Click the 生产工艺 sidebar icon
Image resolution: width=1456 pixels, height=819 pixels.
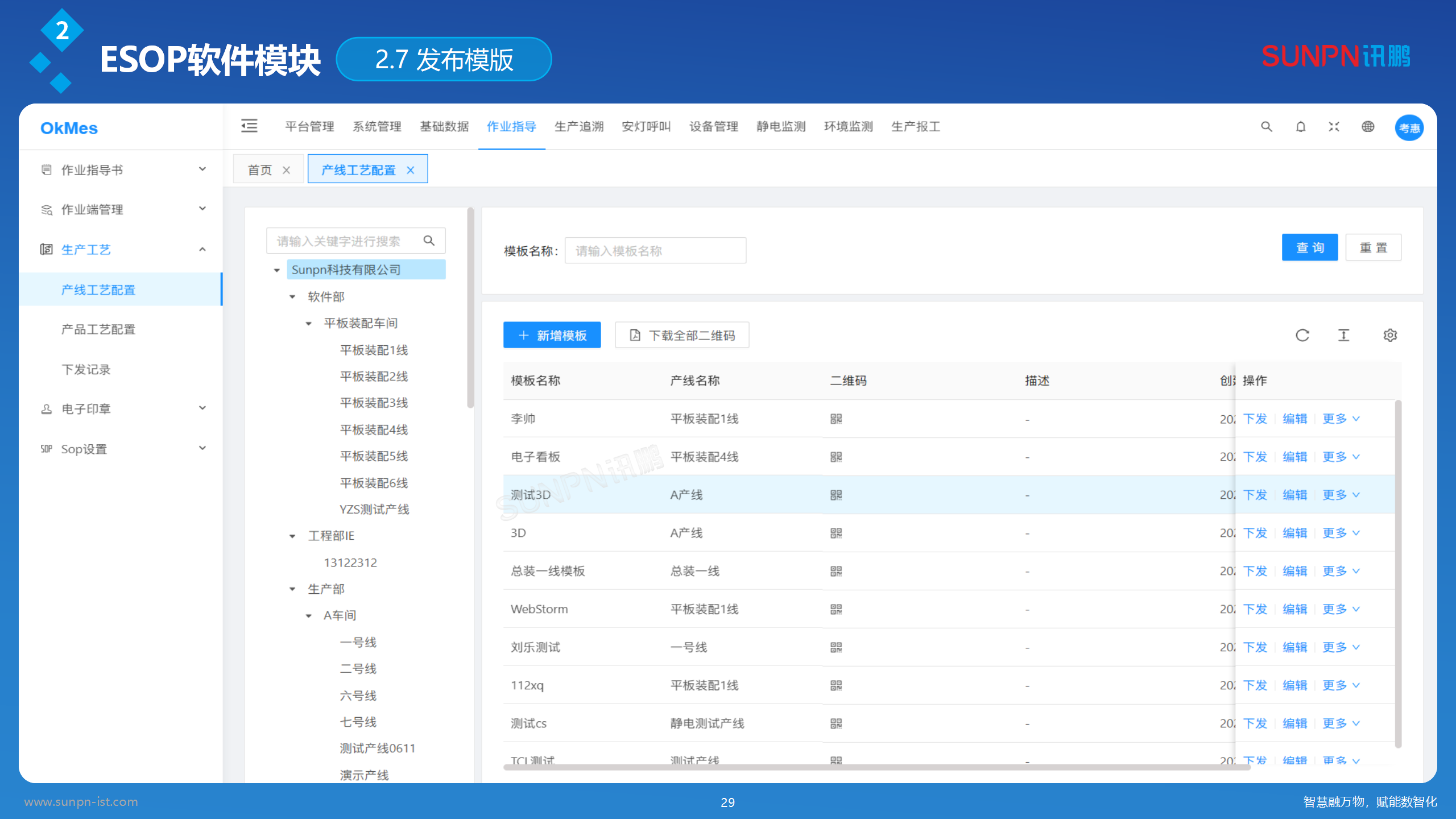[46, 249]
